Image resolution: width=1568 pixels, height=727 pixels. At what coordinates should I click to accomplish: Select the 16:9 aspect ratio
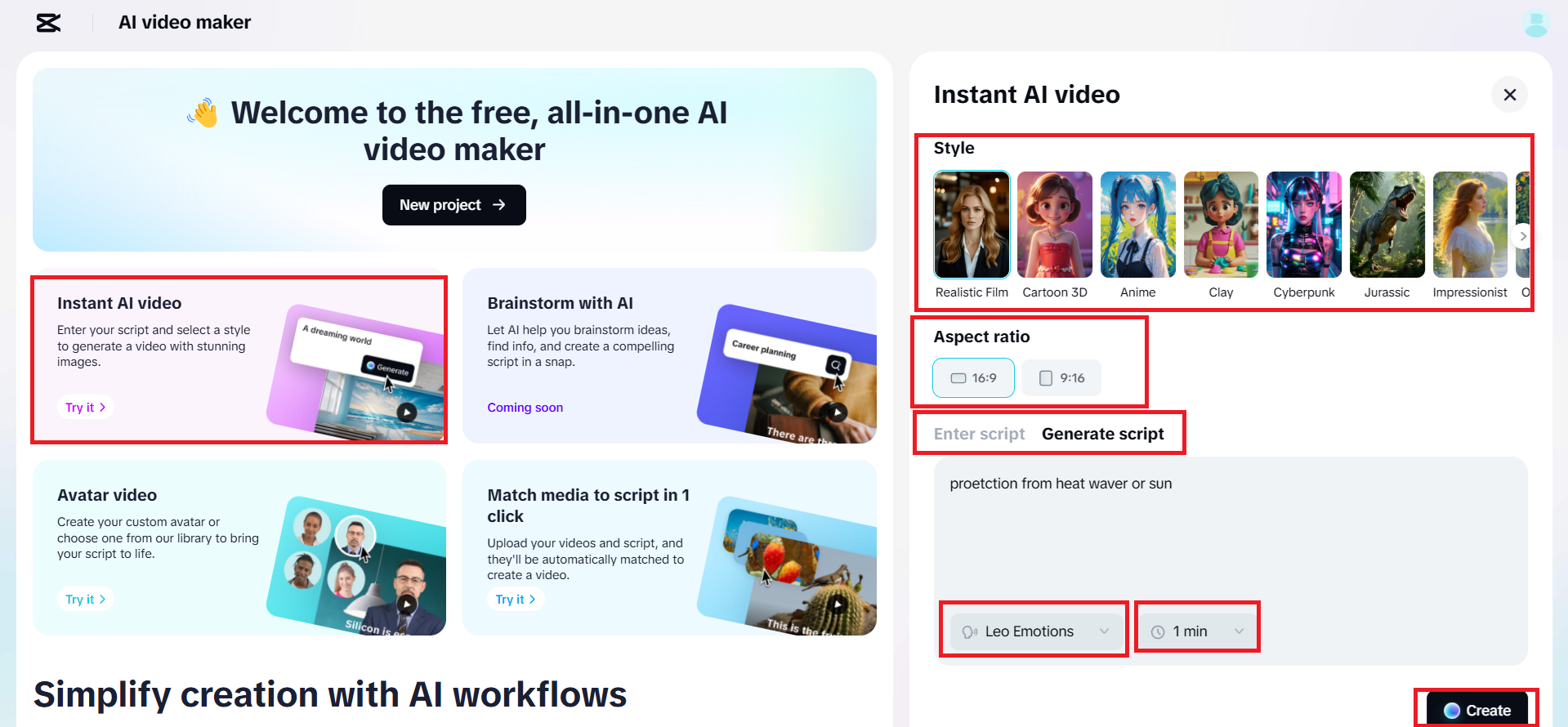pyautogui.click(x=974, y=378)
